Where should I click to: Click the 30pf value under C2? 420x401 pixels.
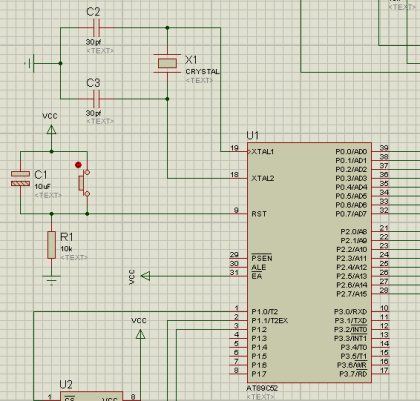[93, 42]
